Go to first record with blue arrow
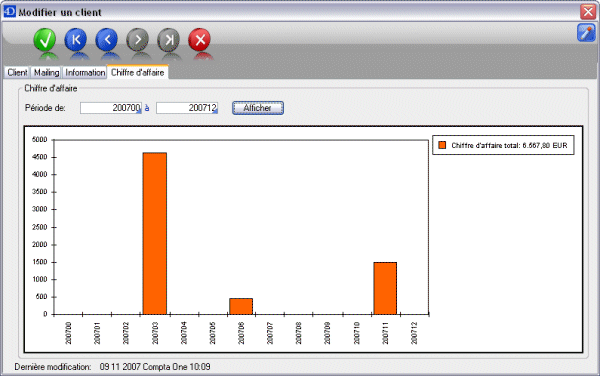 click(x=75, y=40)
